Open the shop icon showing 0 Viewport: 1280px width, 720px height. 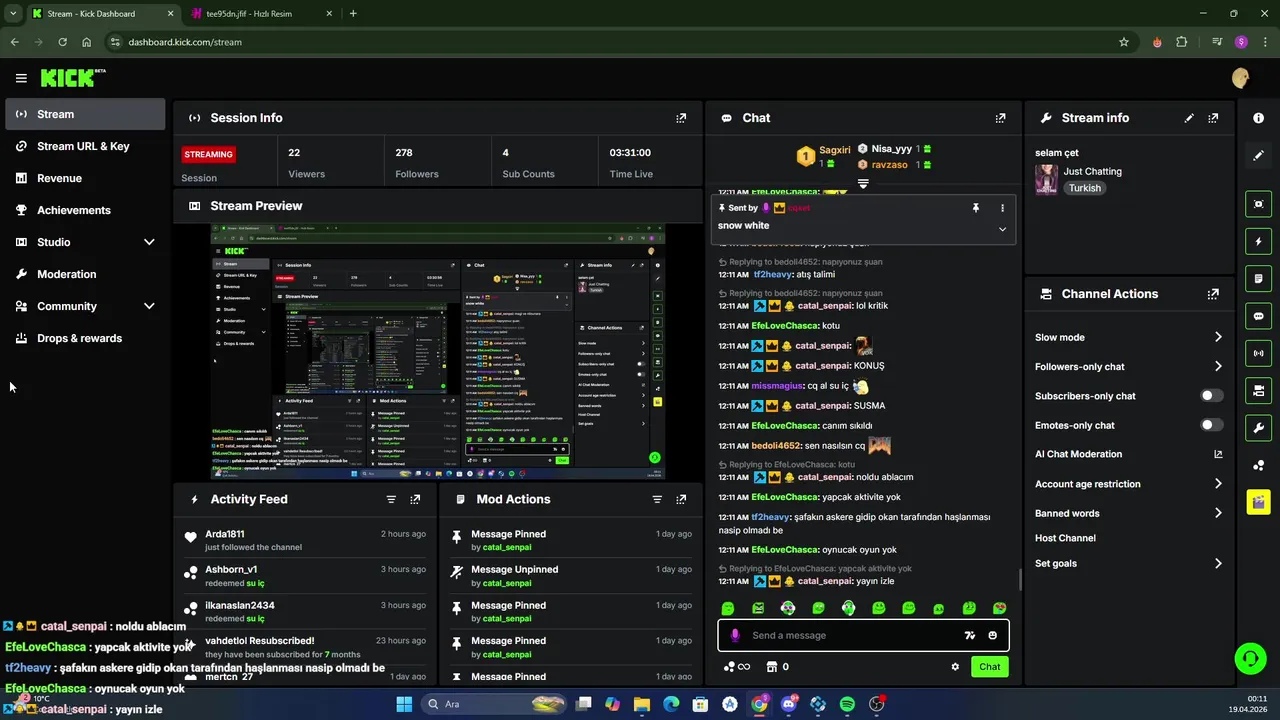(x=778, y=667)
